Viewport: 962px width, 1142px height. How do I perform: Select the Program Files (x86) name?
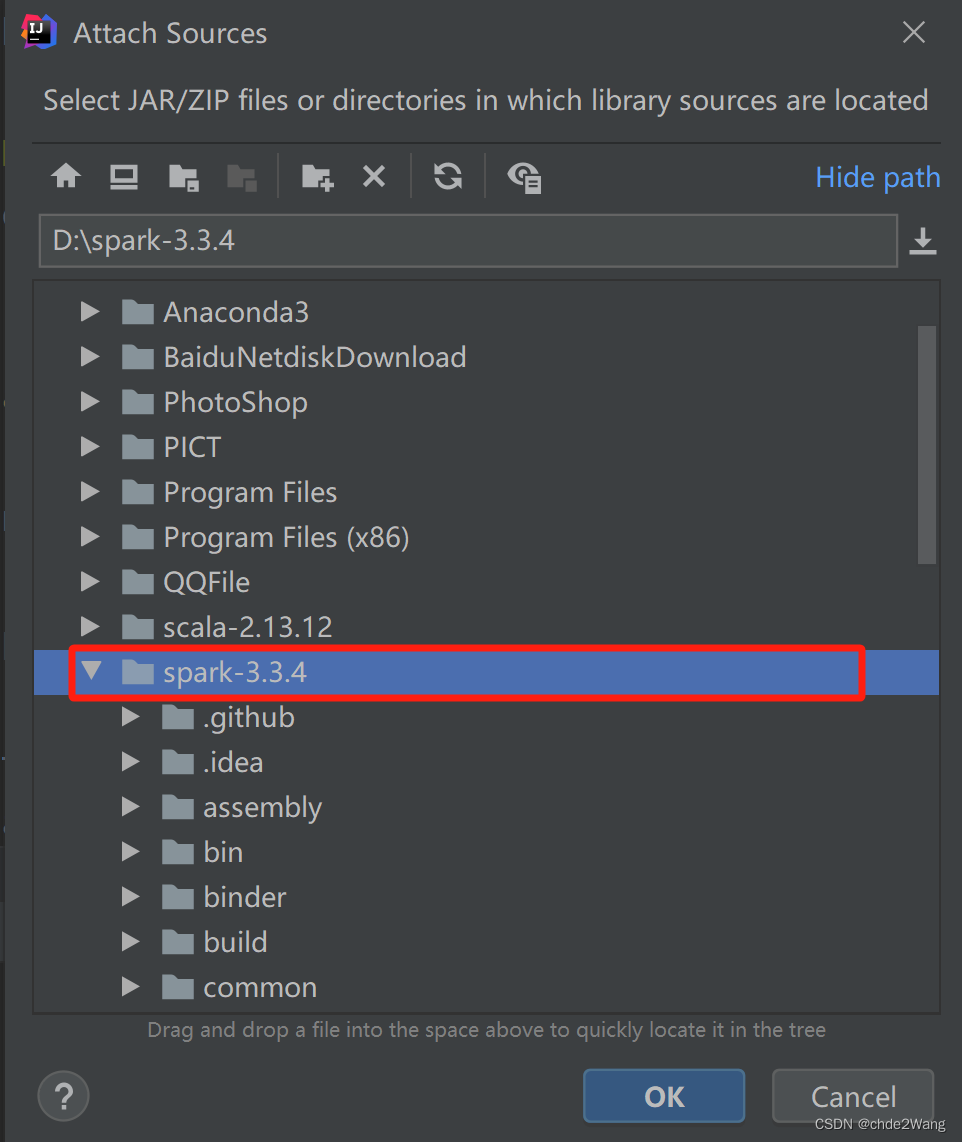tap(286, 537)
